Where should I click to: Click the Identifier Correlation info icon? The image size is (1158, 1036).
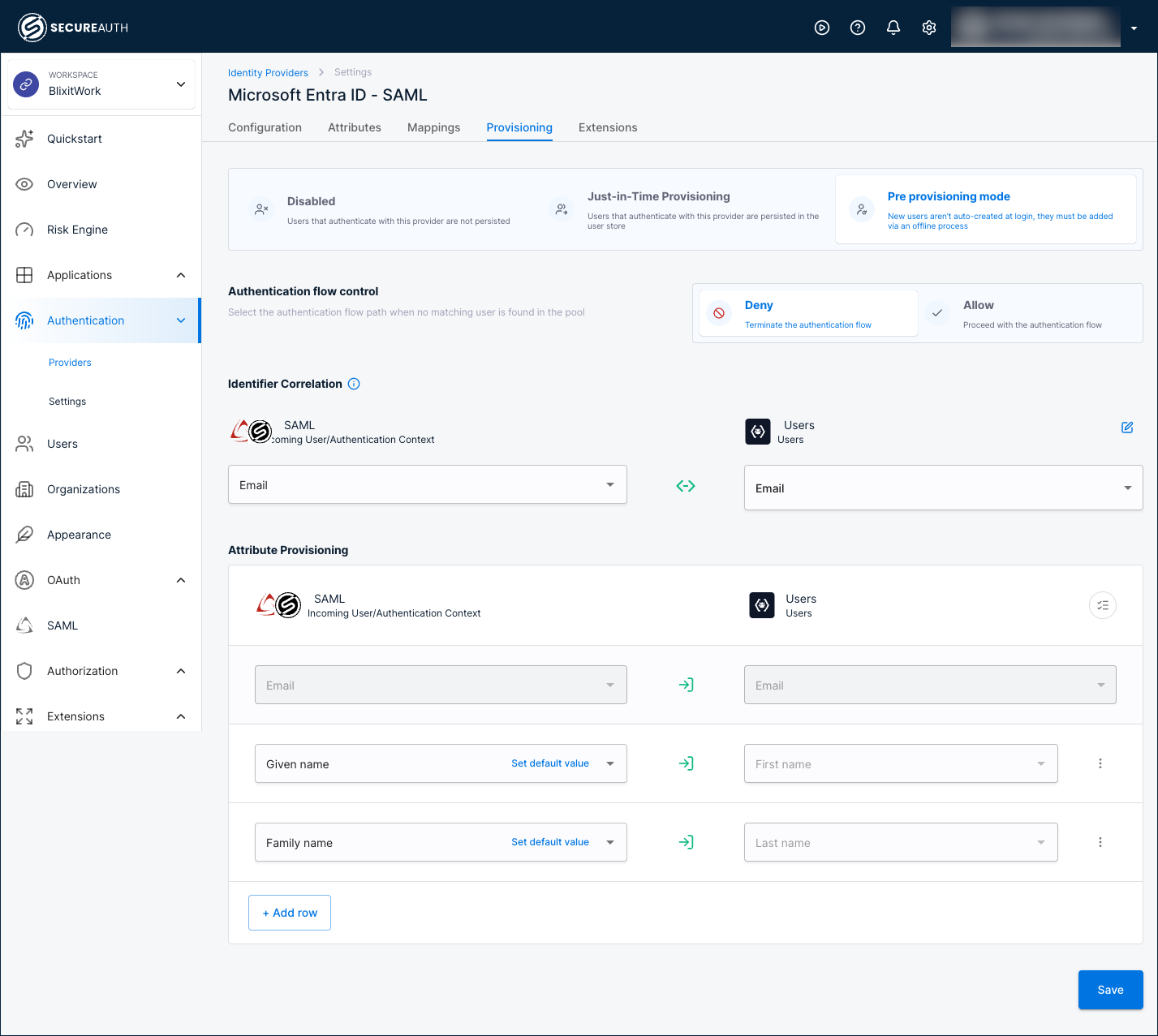tap(354, 384)
